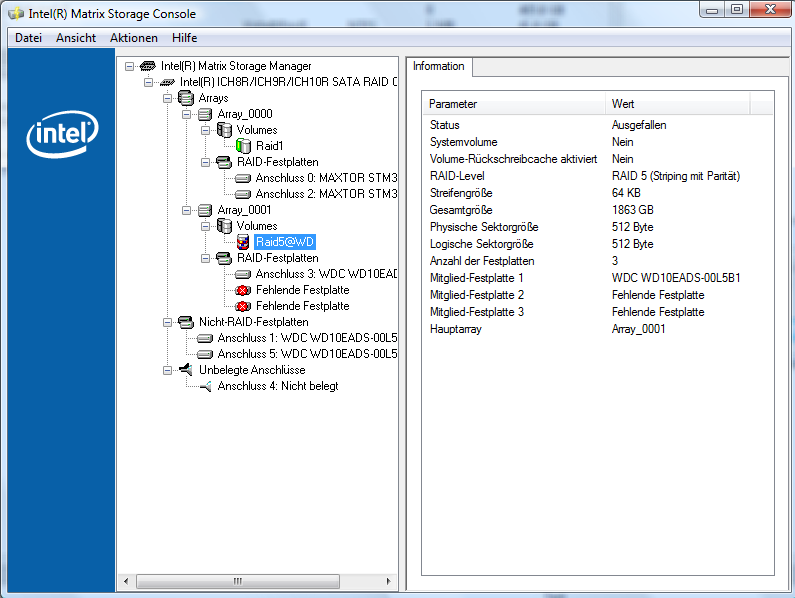Collapse the Array_0000 node
This screenshot has width=795, height=598.
[187, 114]
